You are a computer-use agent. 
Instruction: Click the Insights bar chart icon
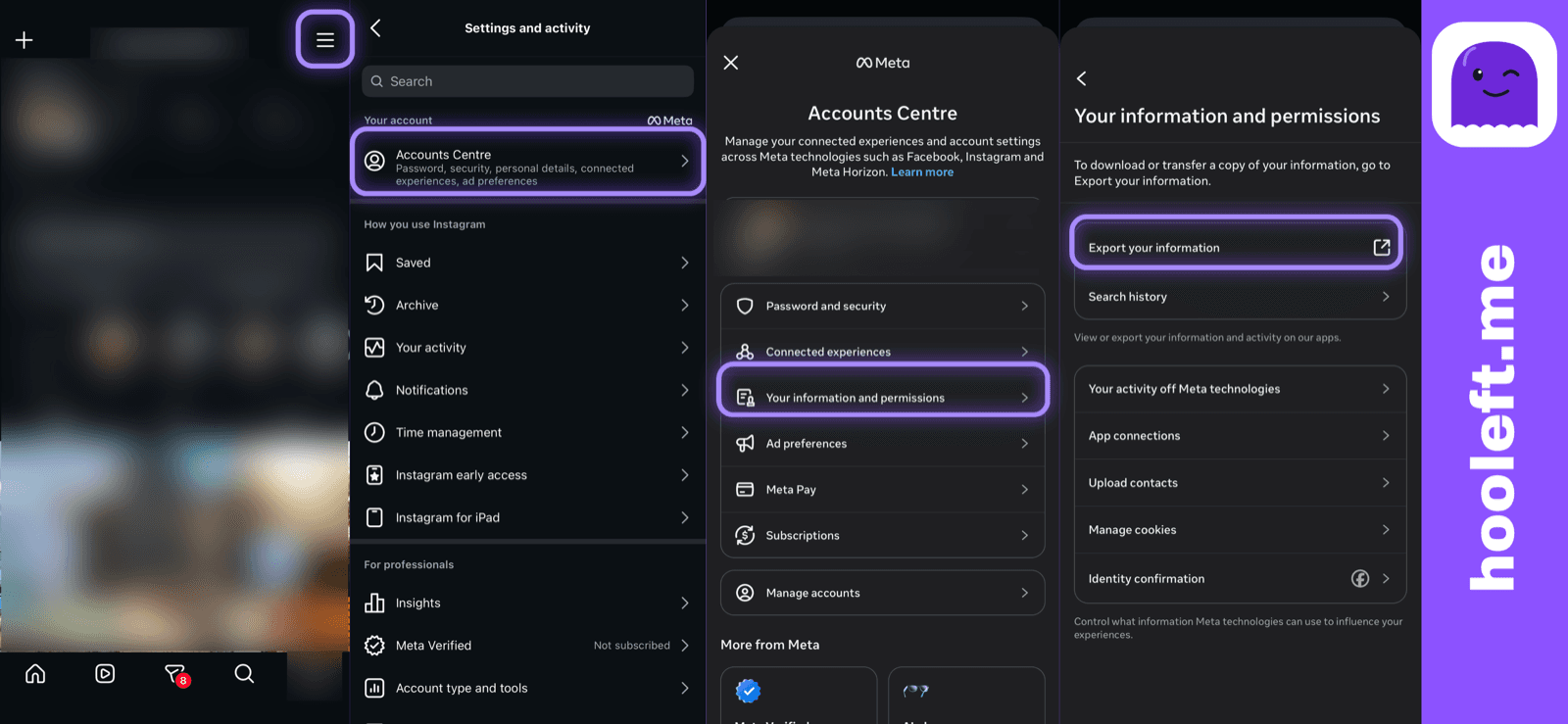pos(374,603)
